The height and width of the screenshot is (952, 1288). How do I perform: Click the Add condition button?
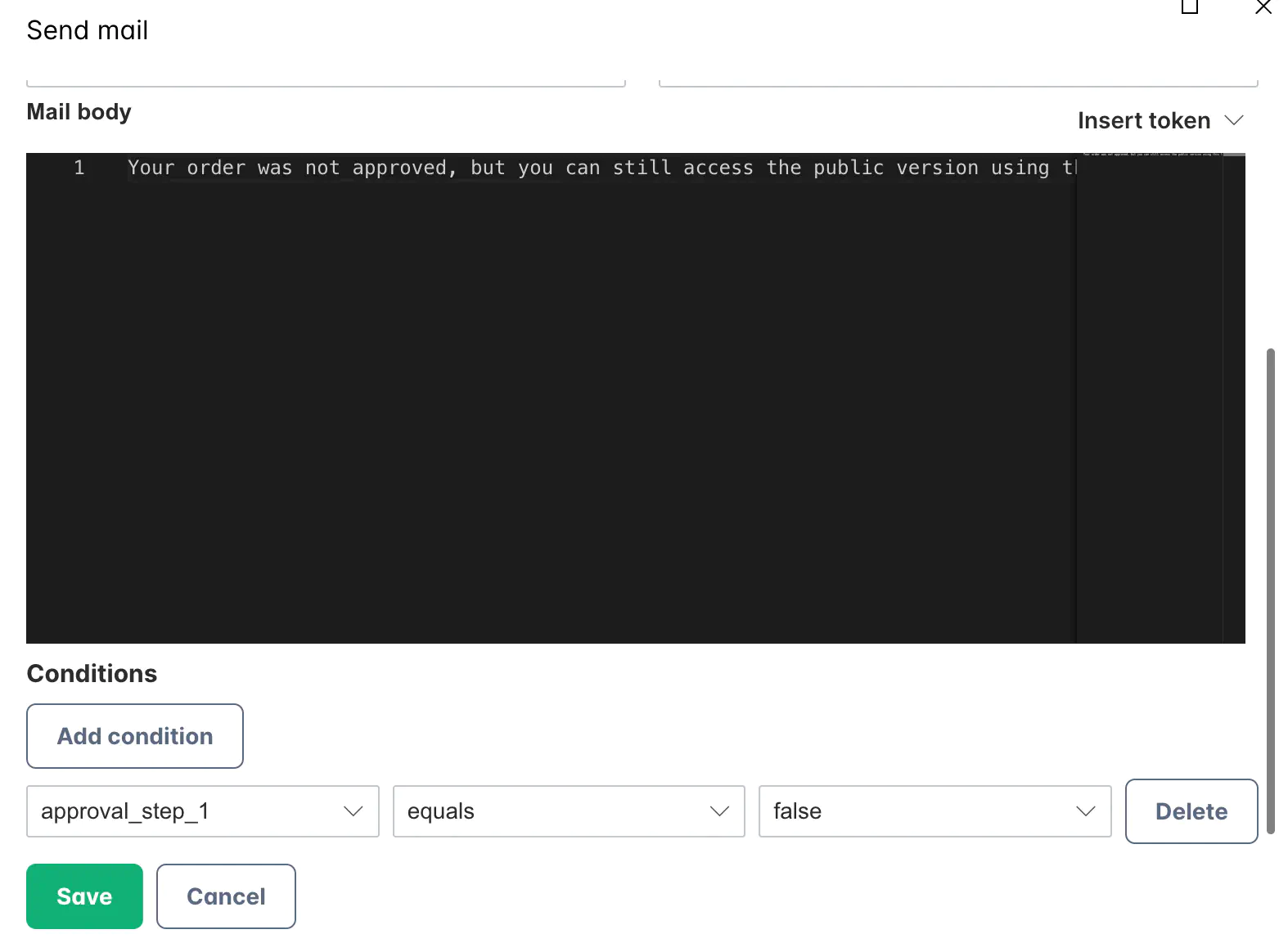pos(135,736)
